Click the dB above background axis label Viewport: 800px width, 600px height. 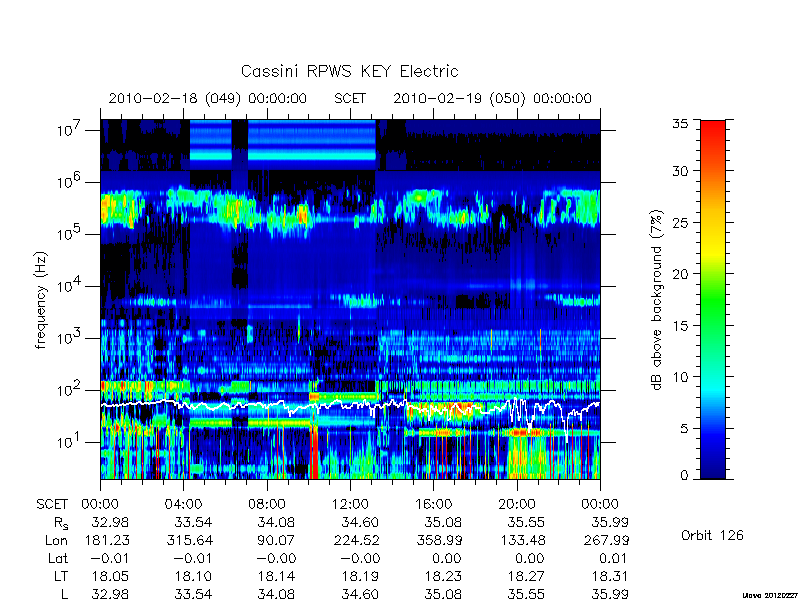[x=658, y=300]
